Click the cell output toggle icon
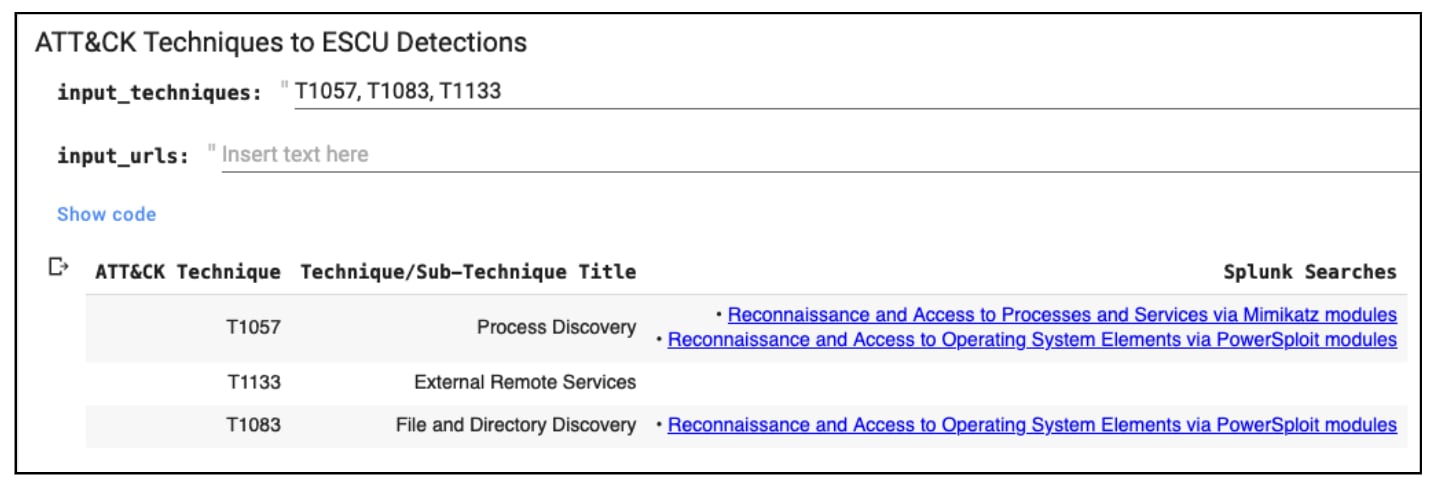This screenshot has width=1436, height=490. (x=59, y=266)
